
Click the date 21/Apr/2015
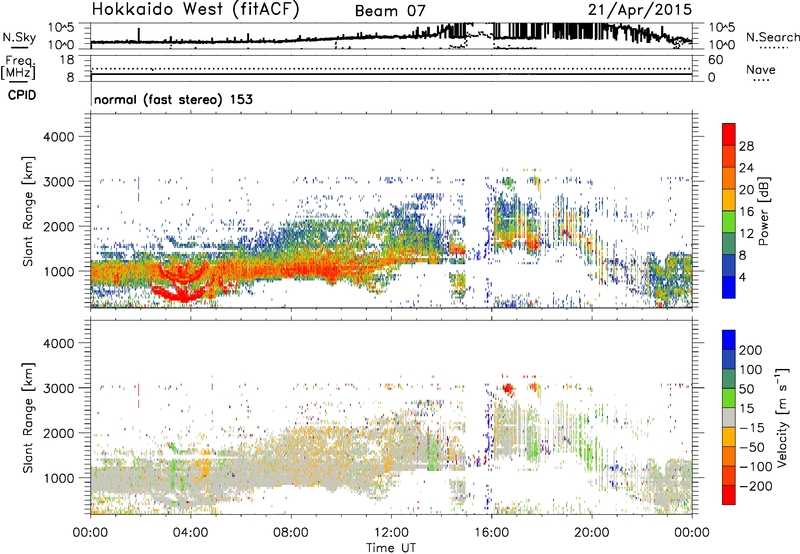pos(640,10)
